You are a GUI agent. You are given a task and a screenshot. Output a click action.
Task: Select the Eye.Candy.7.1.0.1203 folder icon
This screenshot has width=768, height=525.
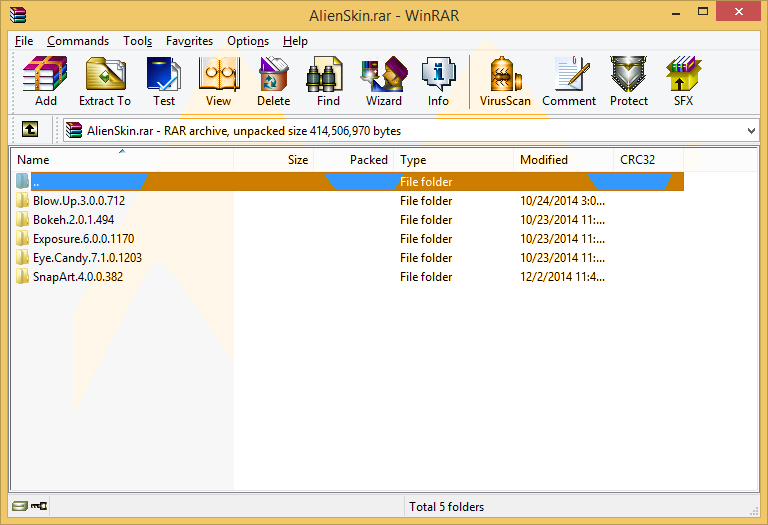point(22,258)
